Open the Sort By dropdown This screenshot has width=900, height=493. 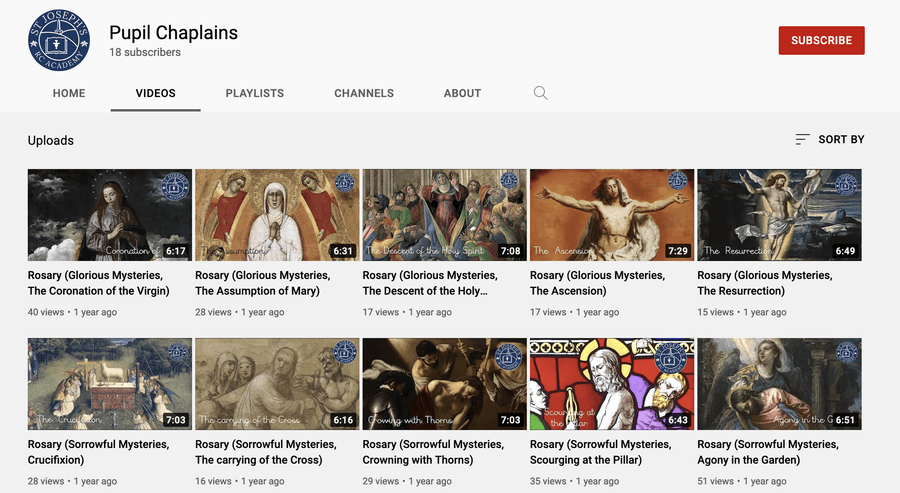(830, 139)
